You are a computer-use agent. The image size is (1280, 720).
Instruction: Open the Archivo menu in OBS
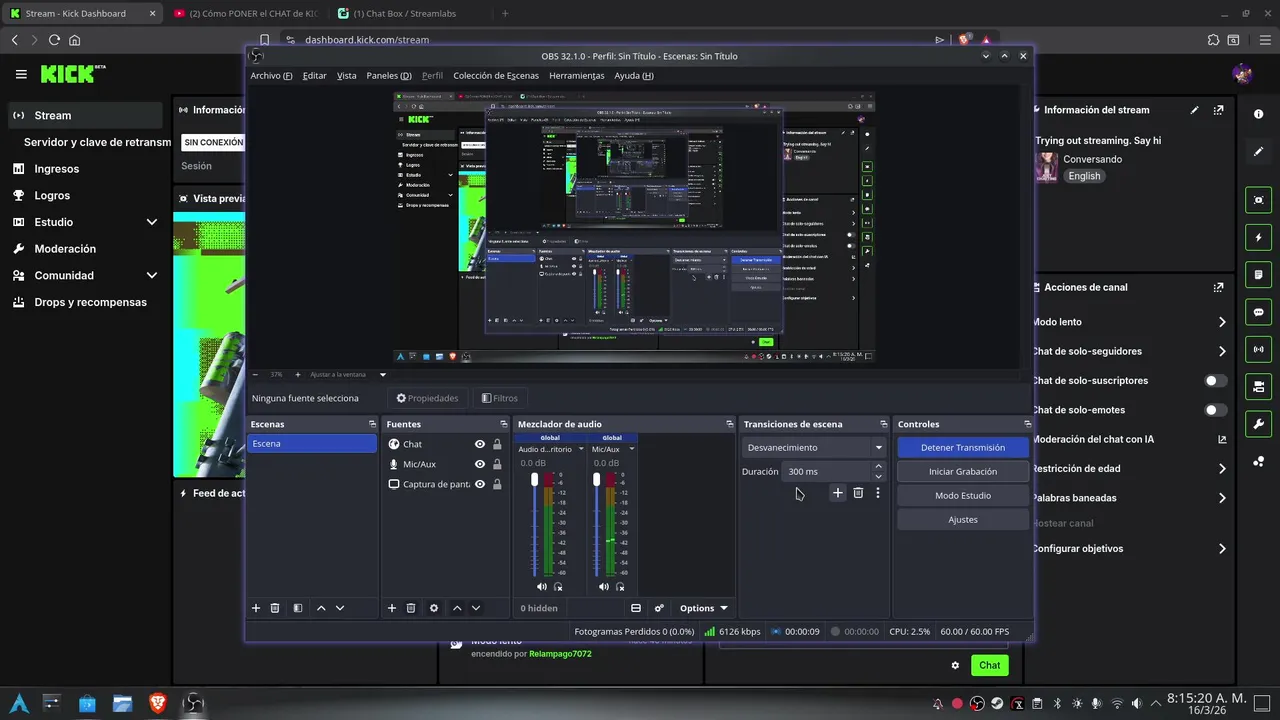click(x=271, y=76)
